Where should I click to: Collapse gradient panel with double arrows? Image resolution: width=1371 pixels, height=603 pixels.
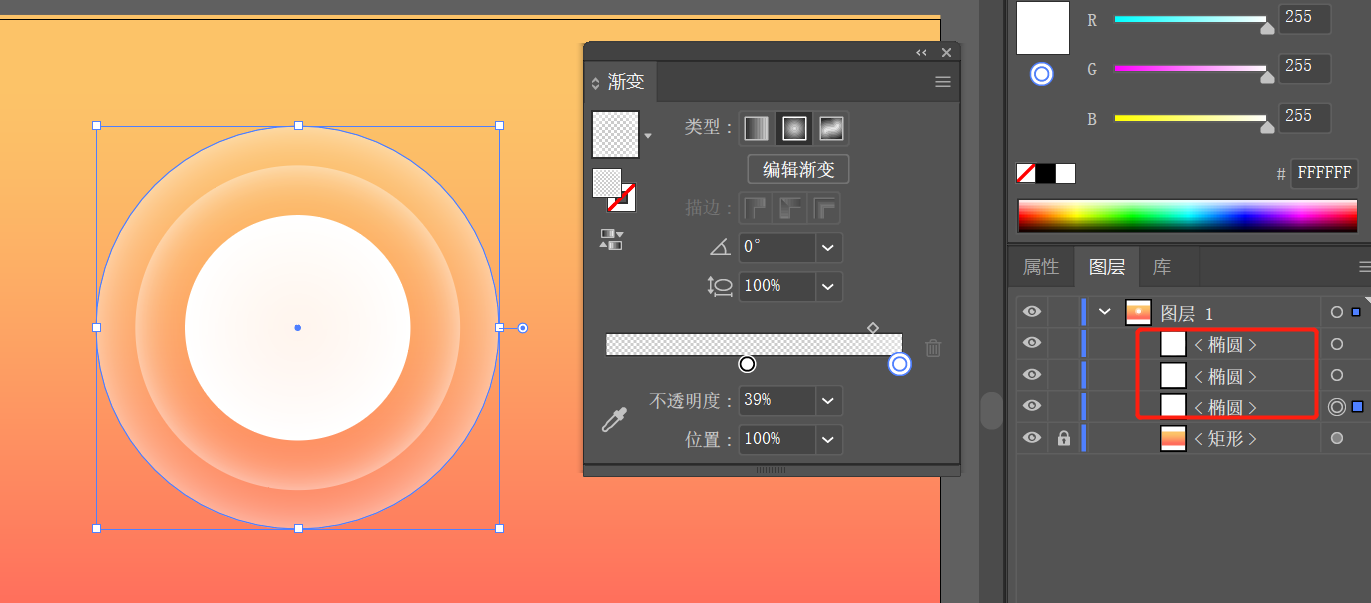pyautogui.click(x=921, y=52)
